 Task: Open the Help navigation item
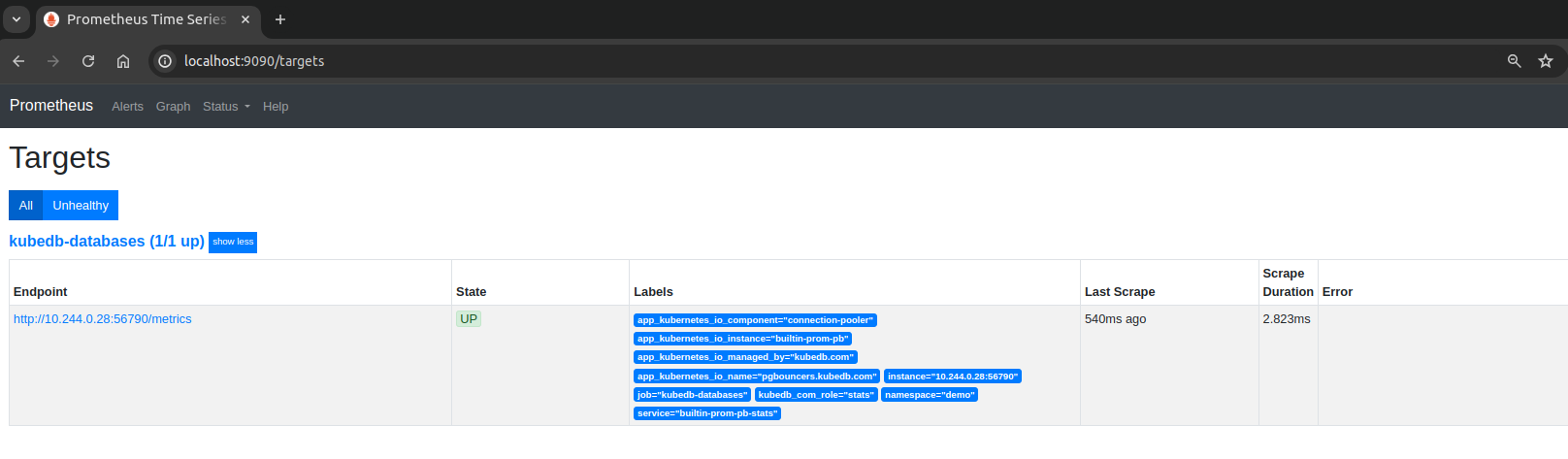tap(276, 107)
